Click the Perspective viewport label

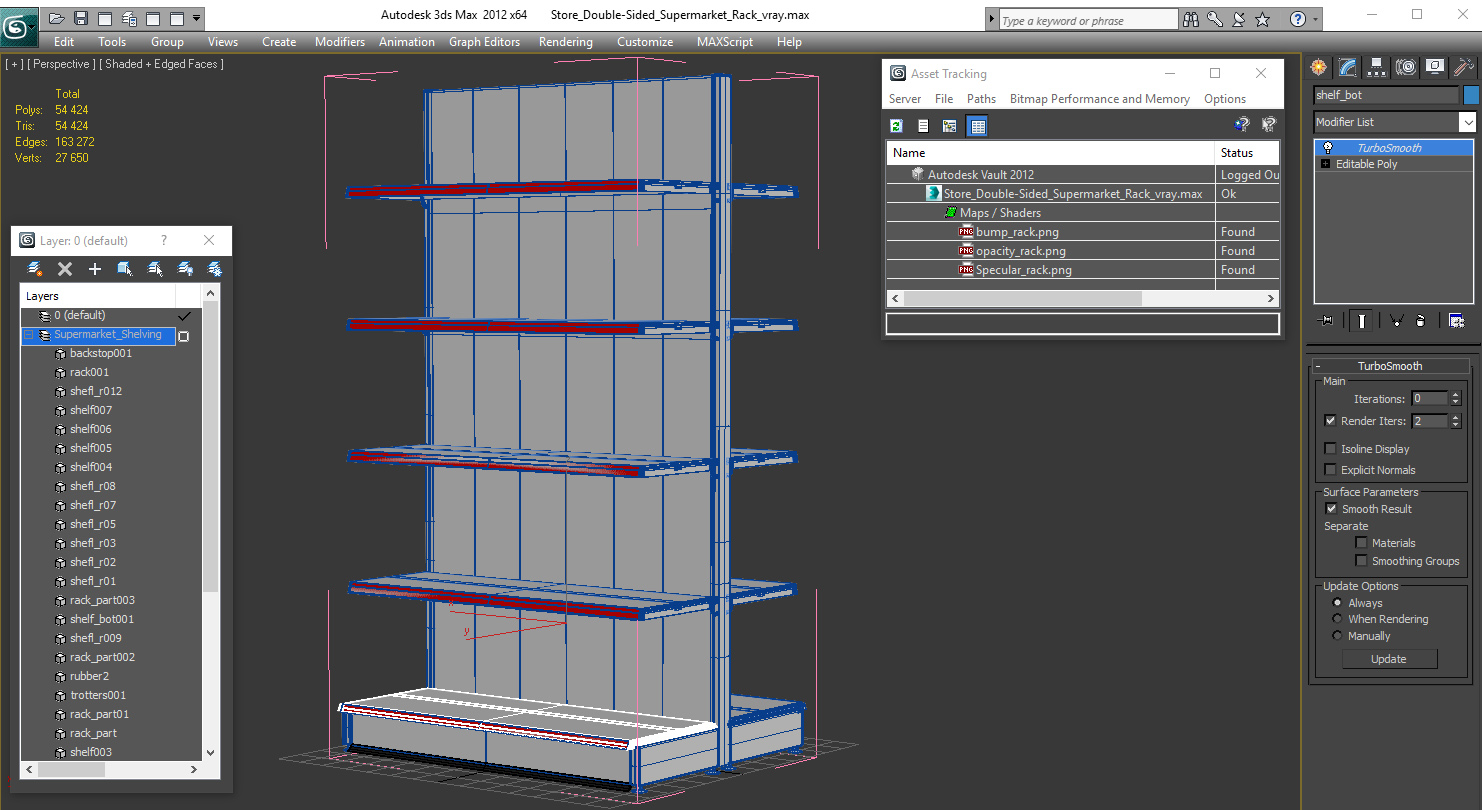(61, 64)
